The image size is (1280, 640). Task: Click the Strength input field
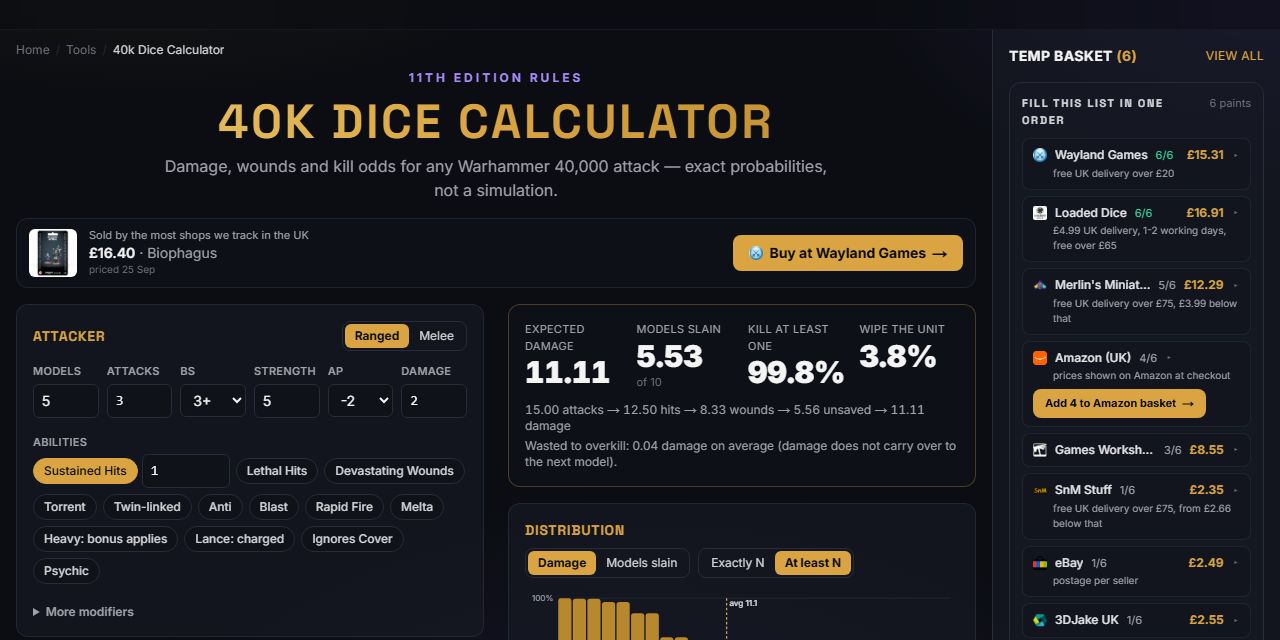(x=287, y=401)
